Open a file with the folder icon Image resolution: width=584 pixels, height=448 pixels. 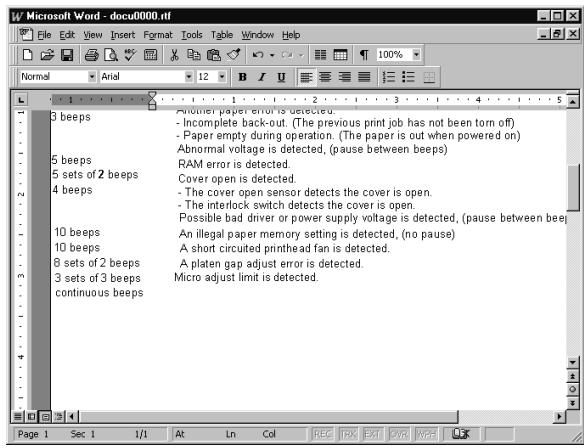click(47, 55)
